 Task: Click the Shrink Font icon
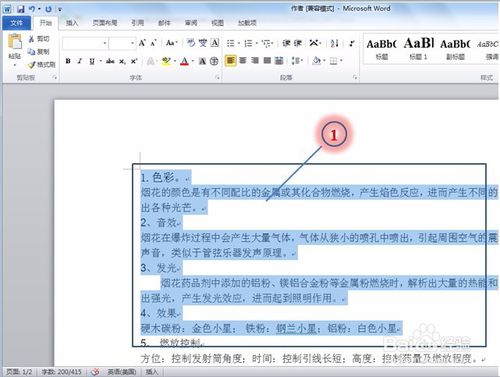pos(153,43)
